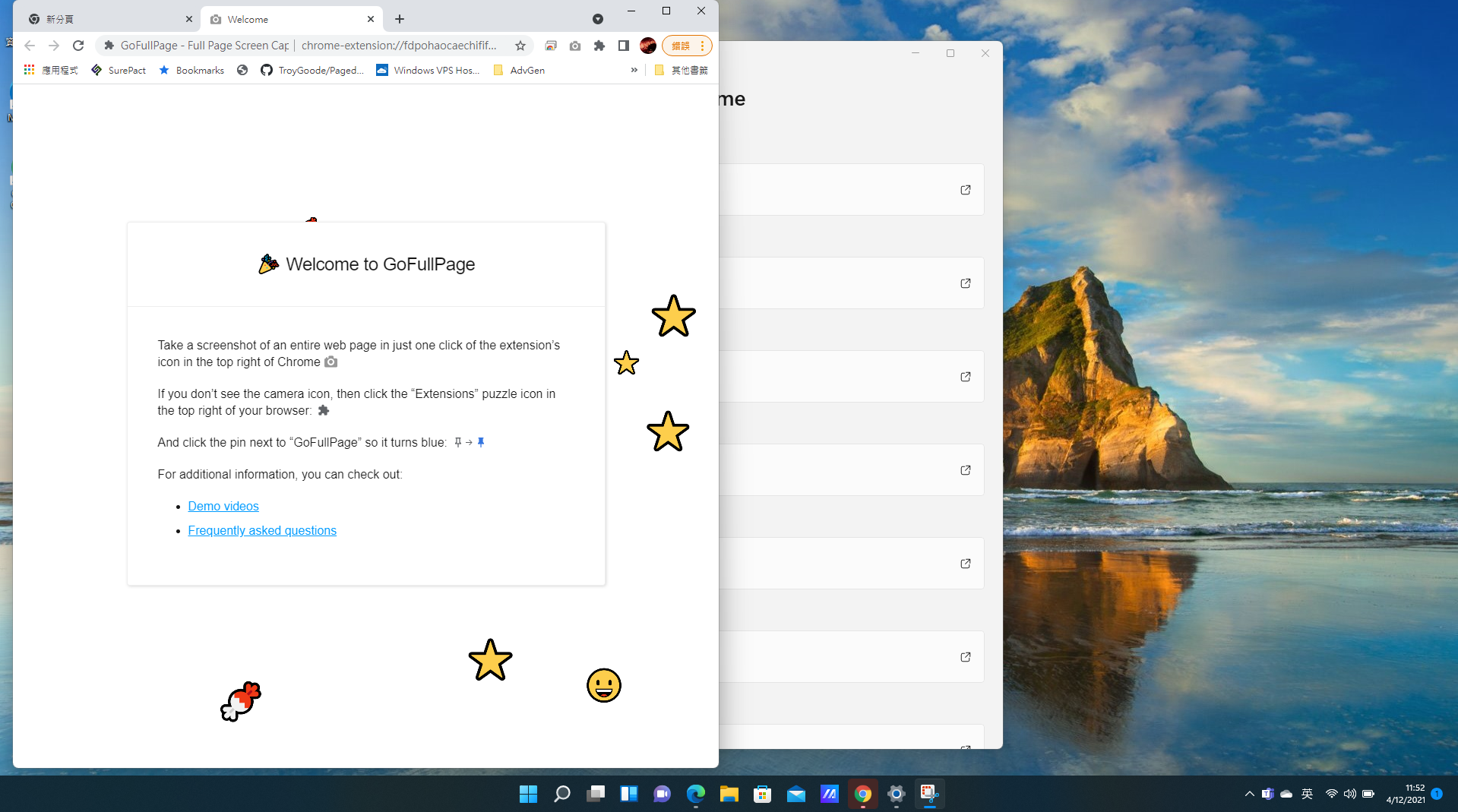Open taskbar Search
1458x812 pixels.
click(561, 794)
